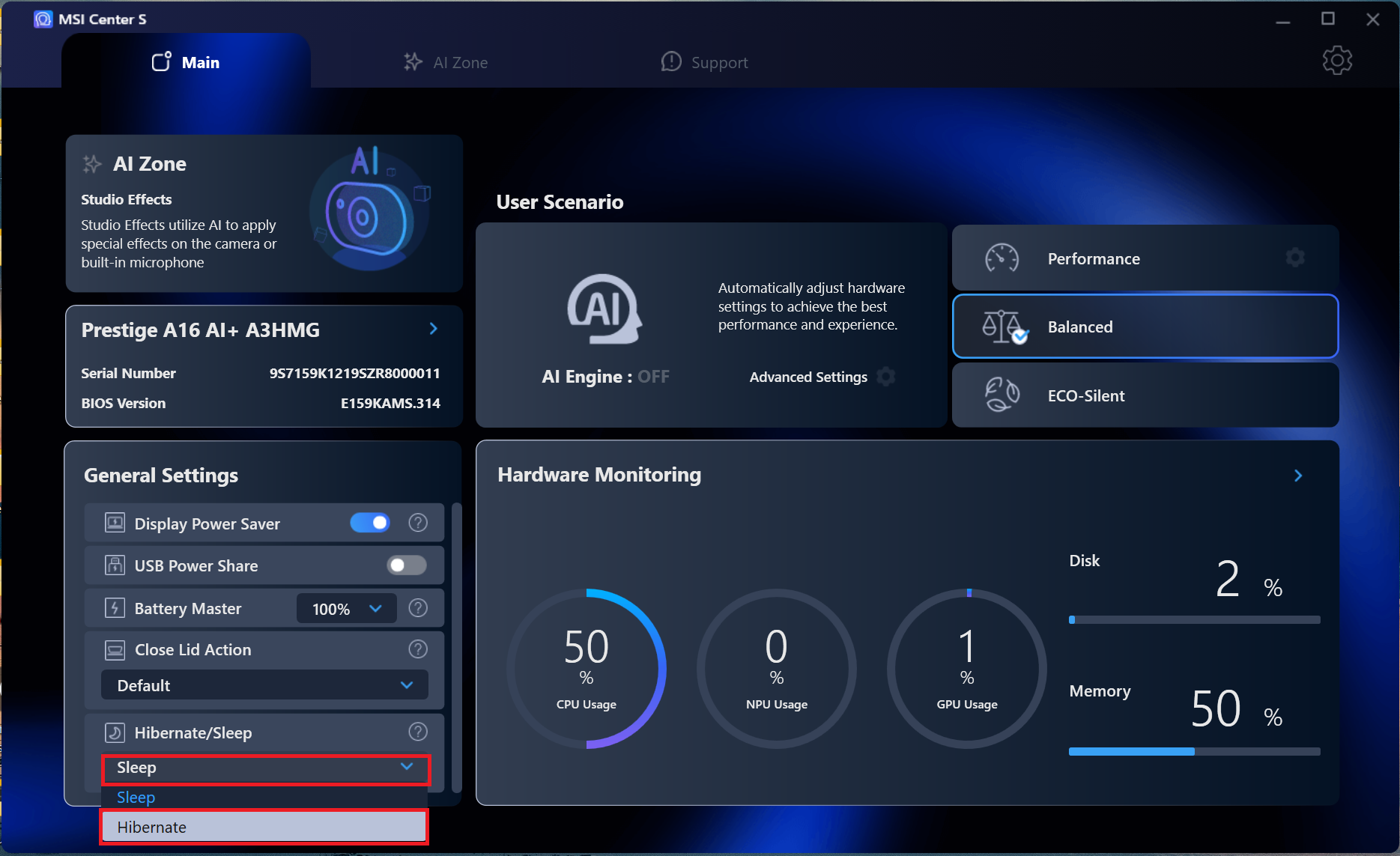
Task: Click the Memory usage progress bar
Action: (x=1194, y=751)
